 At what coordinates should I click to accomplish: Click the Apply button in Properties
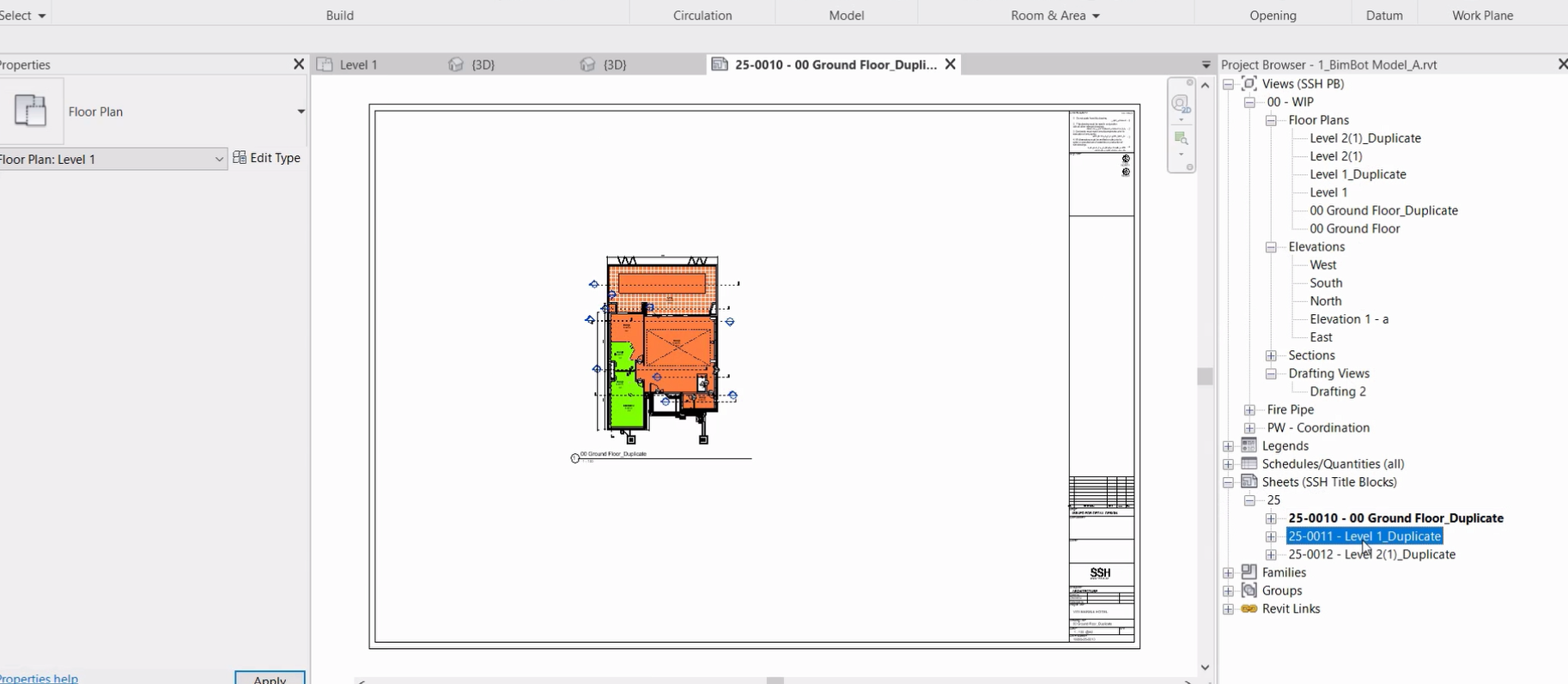[270, 678]
